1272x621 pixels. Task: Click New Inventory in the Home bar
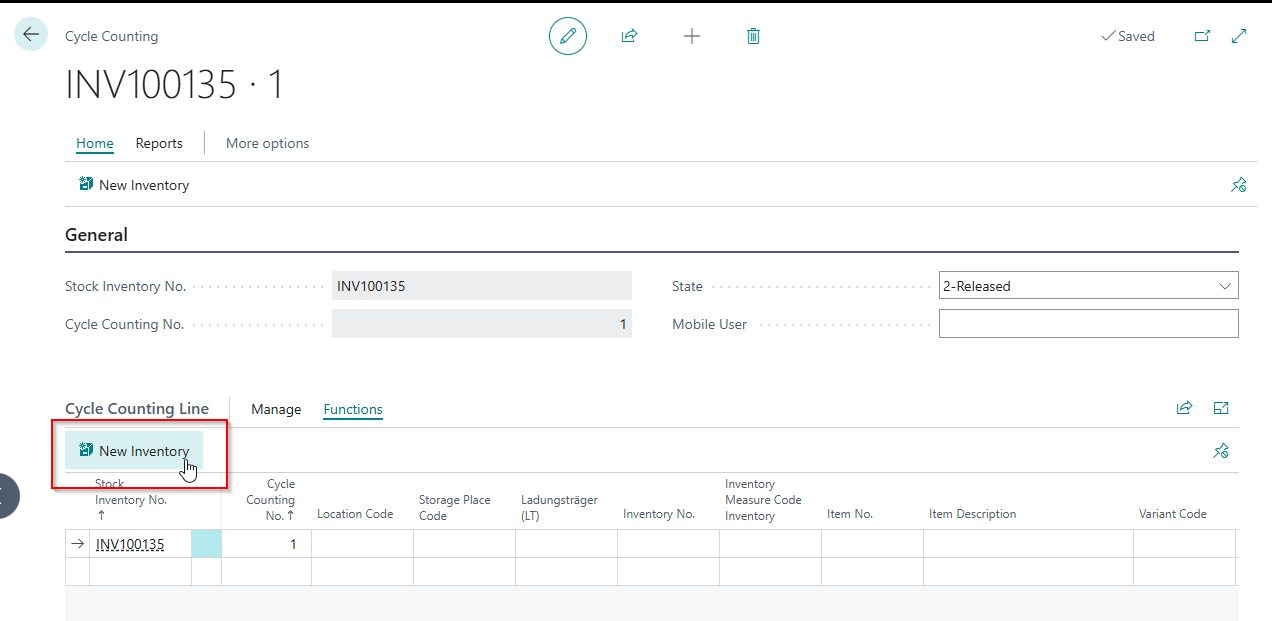click(x=133, y=185)
